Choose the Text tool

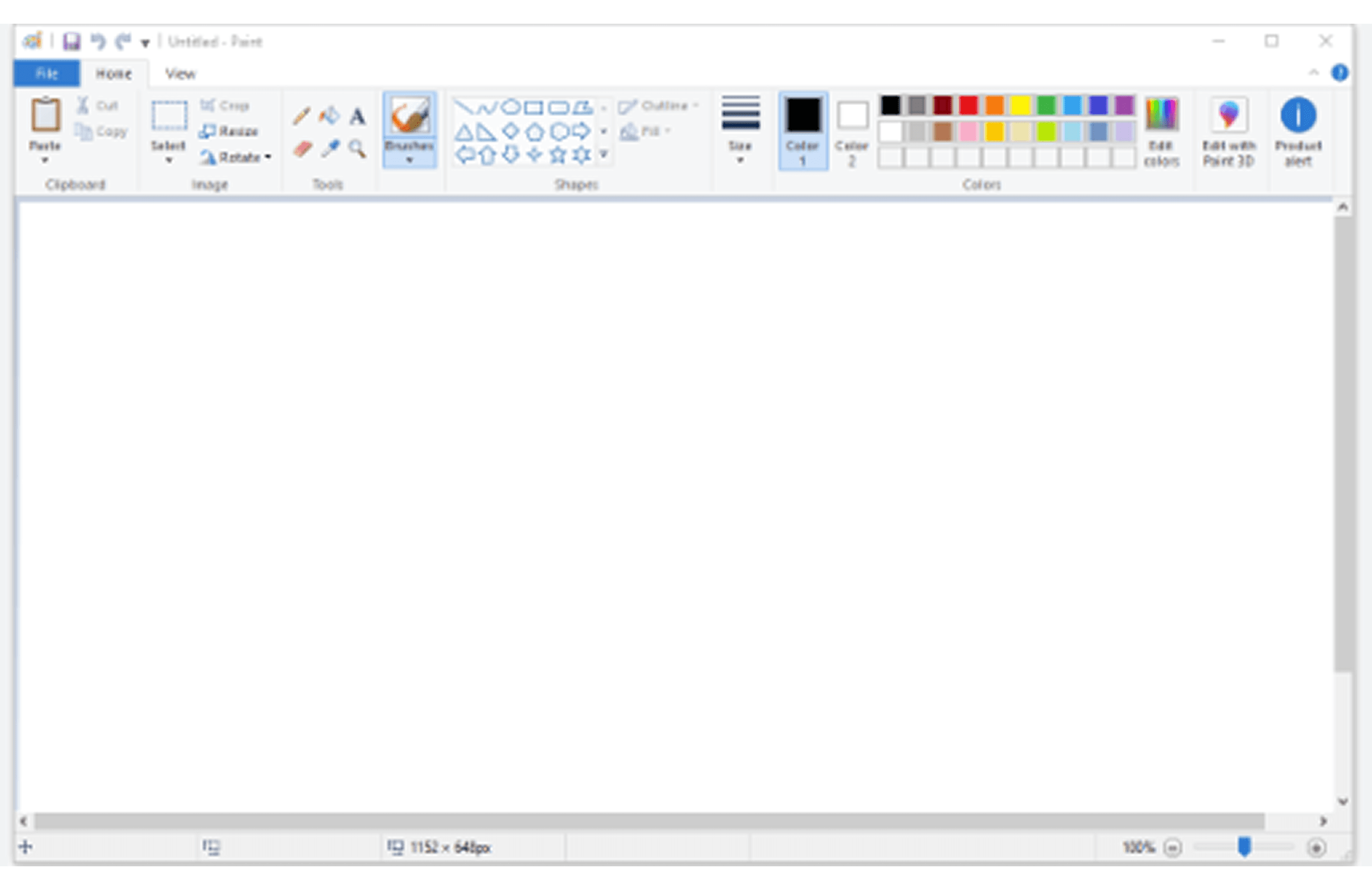pos(358,117)
